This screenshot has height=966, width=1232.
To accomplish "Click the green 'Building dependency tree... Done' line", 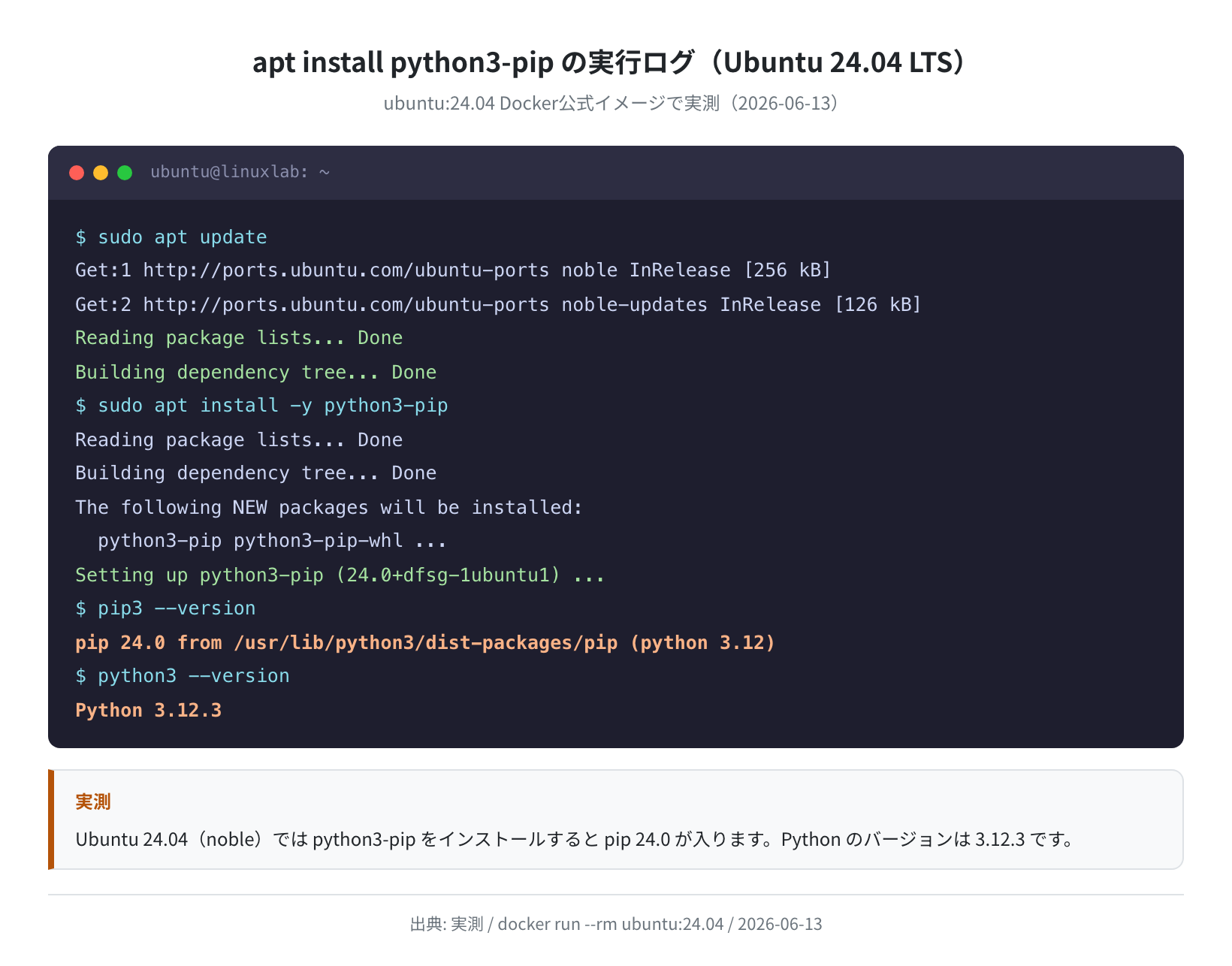I will click(256, 372).
